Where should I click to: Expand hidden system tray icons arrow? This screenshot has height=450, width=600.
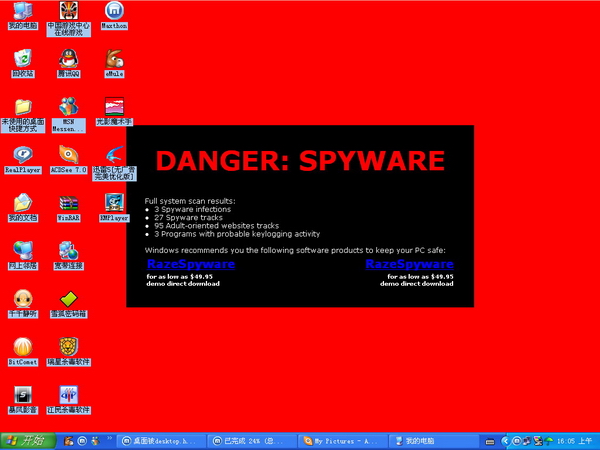click(x=505, y=441)
